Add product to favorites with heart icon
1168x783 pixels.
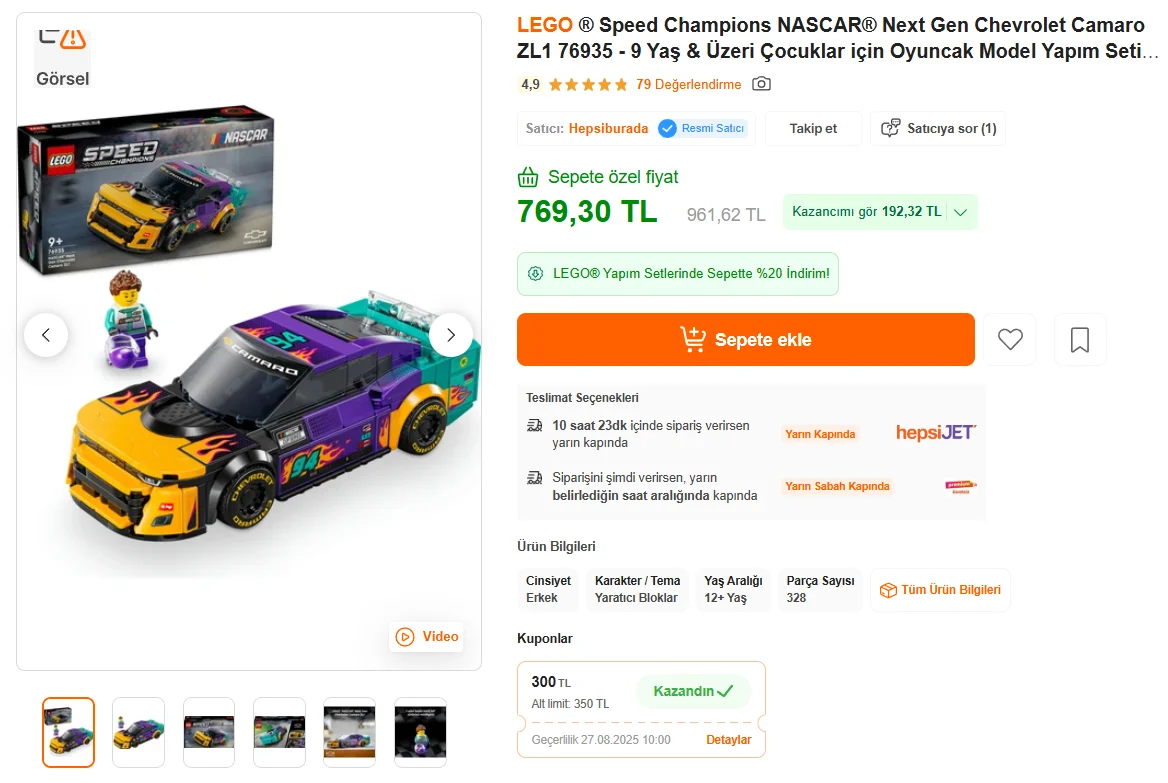pyautogui.click(x=1010, y=340)
